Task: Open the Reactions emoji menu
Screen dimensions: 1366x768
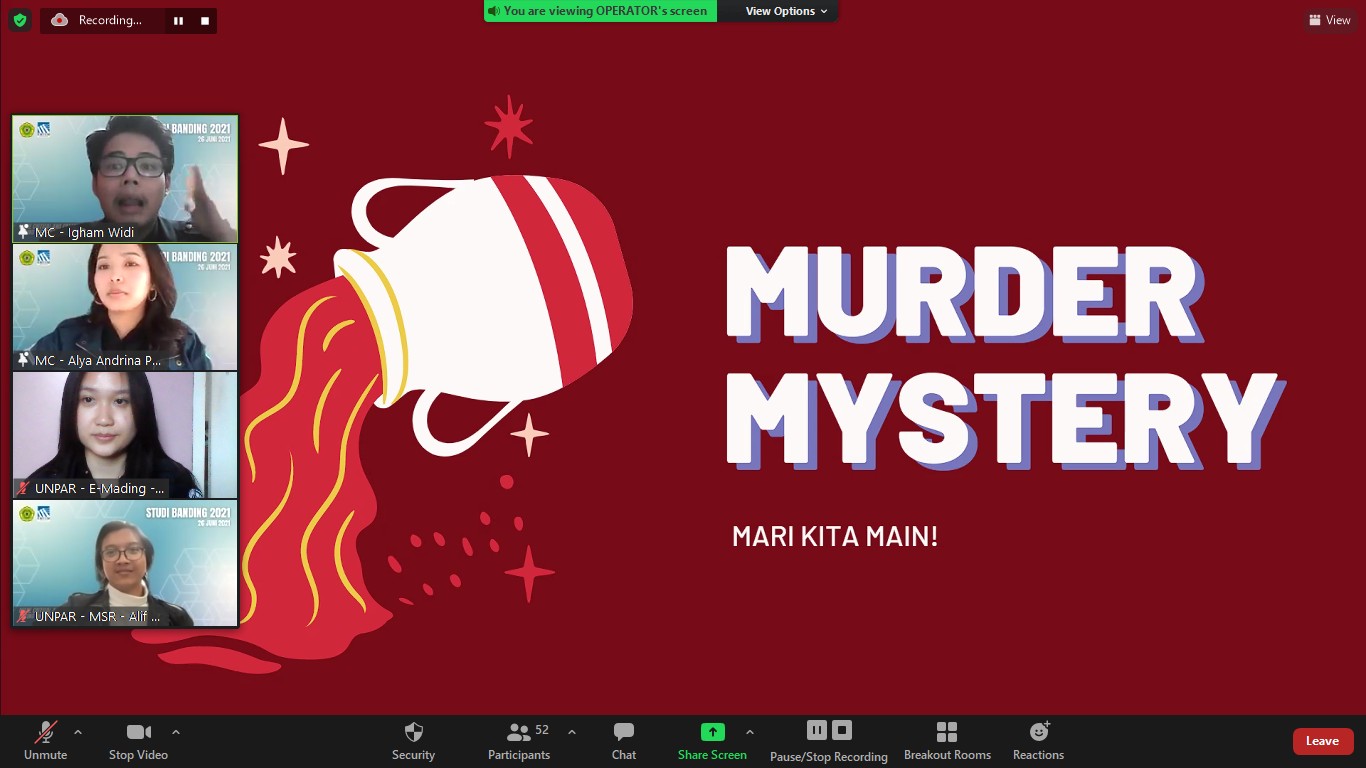Action: point(1038,741)
